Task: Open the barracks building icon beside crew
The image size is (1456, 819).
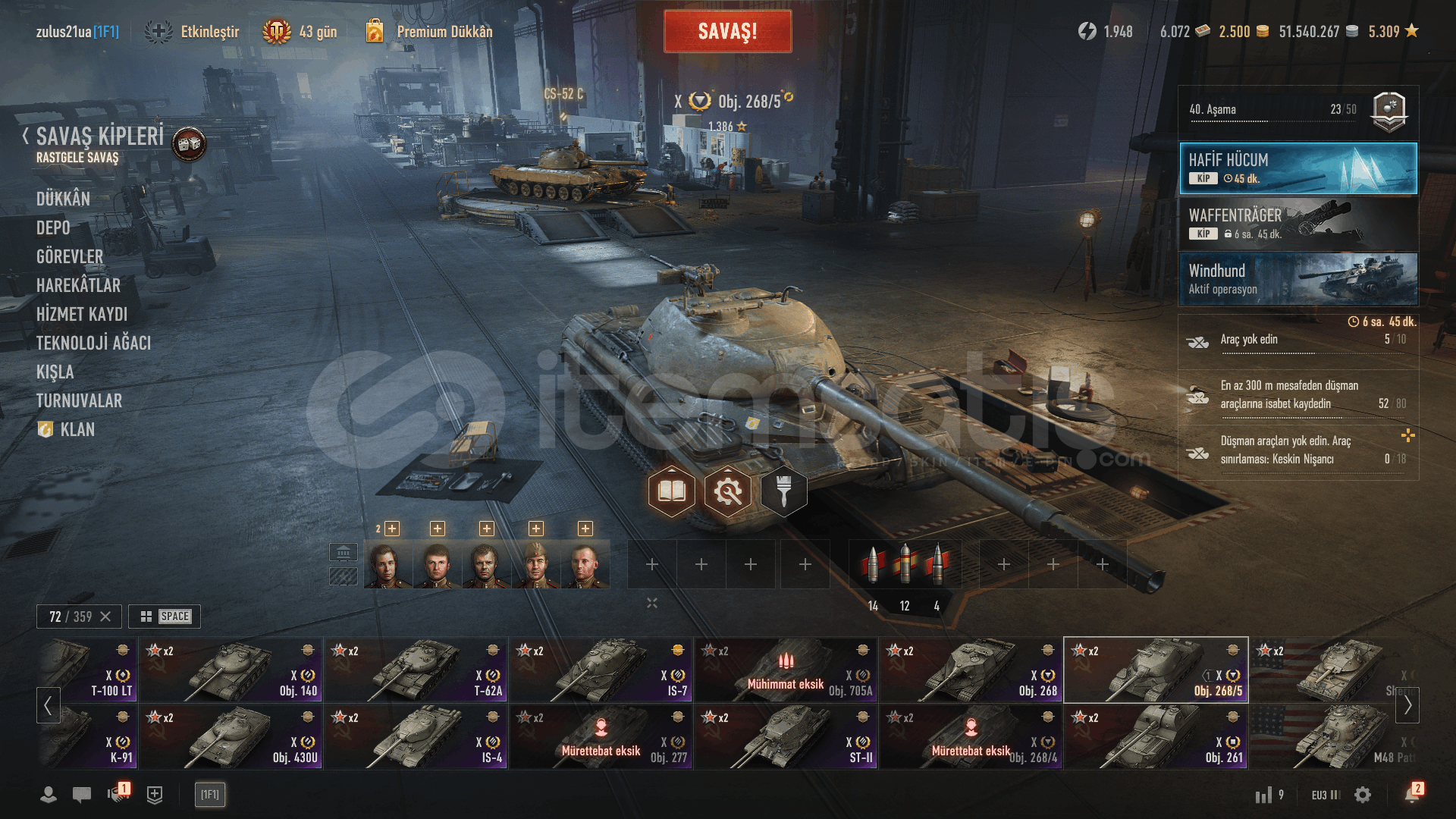Action: pyautogui.click(x=344, y=552)
